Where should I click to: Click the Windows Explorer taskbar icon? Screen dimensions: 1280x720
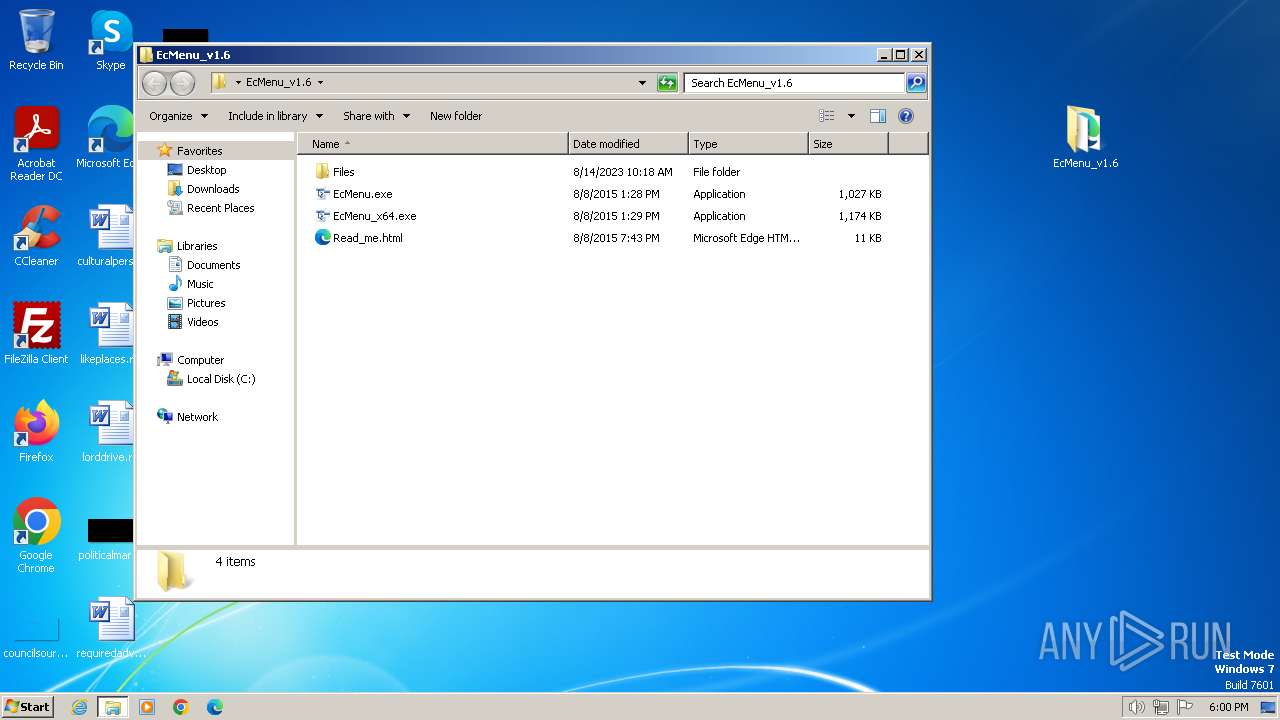[x=113, y=707]
